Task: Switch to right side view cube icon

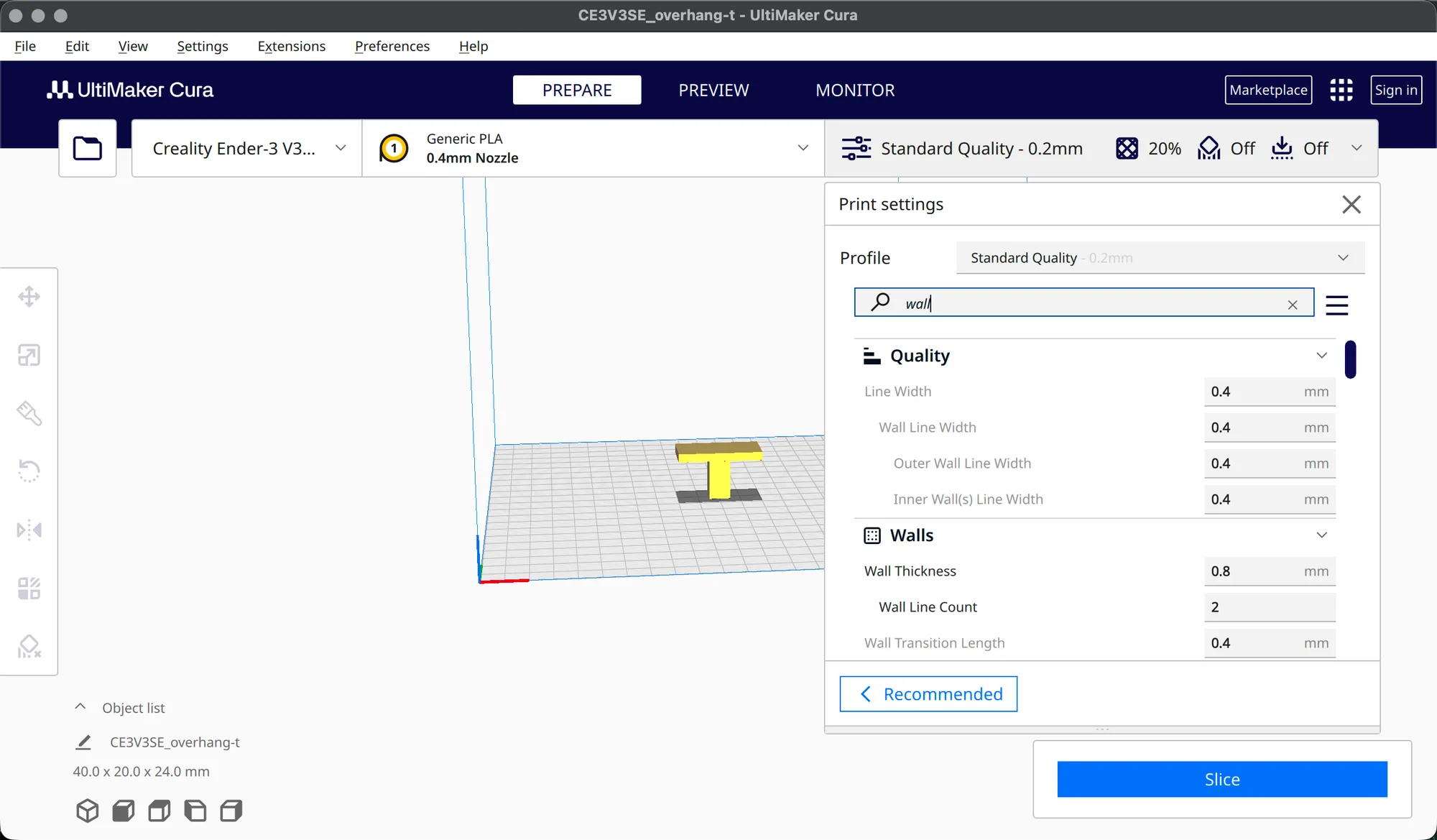Action: [231, 811]
